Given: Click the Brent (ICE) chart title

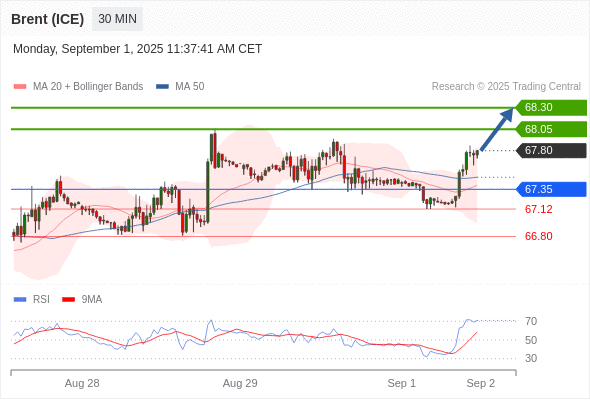Looking at the screenshot, I should click(48, 19).
